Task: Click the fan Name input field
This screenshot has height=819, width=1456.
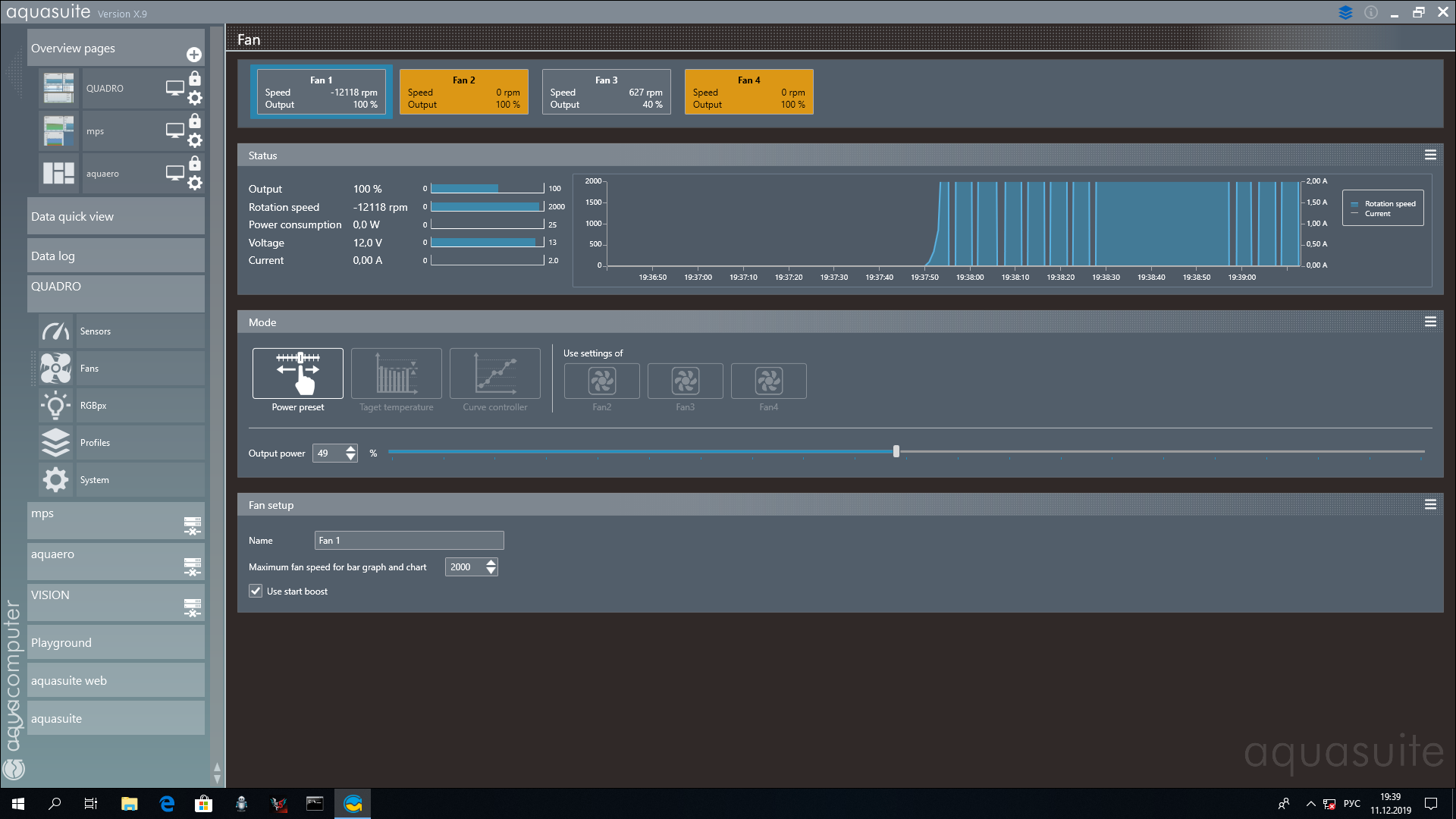Action: (409, 540)
